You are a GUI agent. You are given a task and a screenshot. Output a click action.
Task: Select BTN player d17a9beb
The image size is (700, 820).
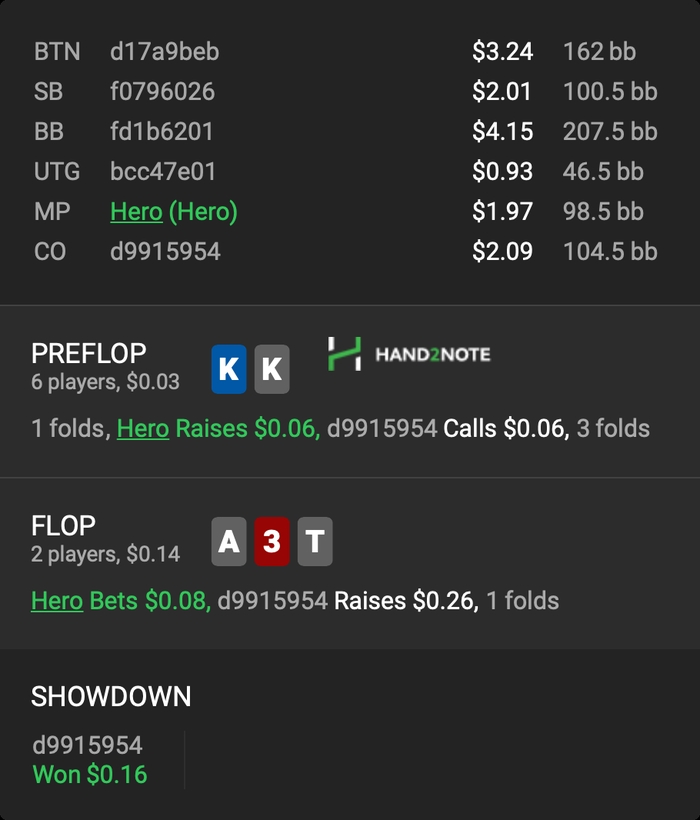coord(164,52)
